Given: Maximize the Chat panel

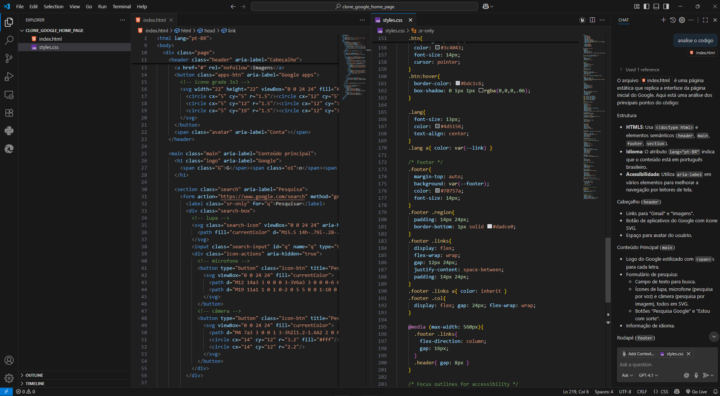Looking at the screenshot, I should [705, 20].
